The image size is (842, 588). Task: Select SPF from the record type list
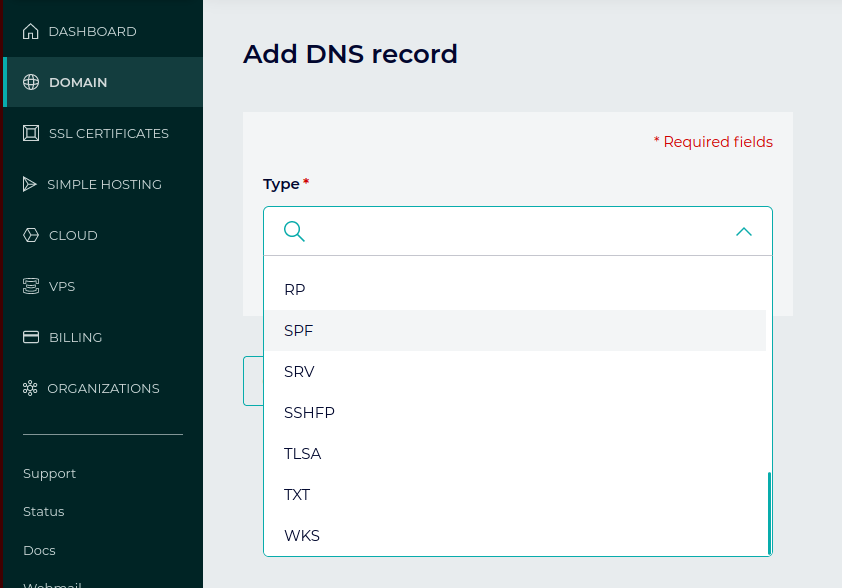point(300,330)
